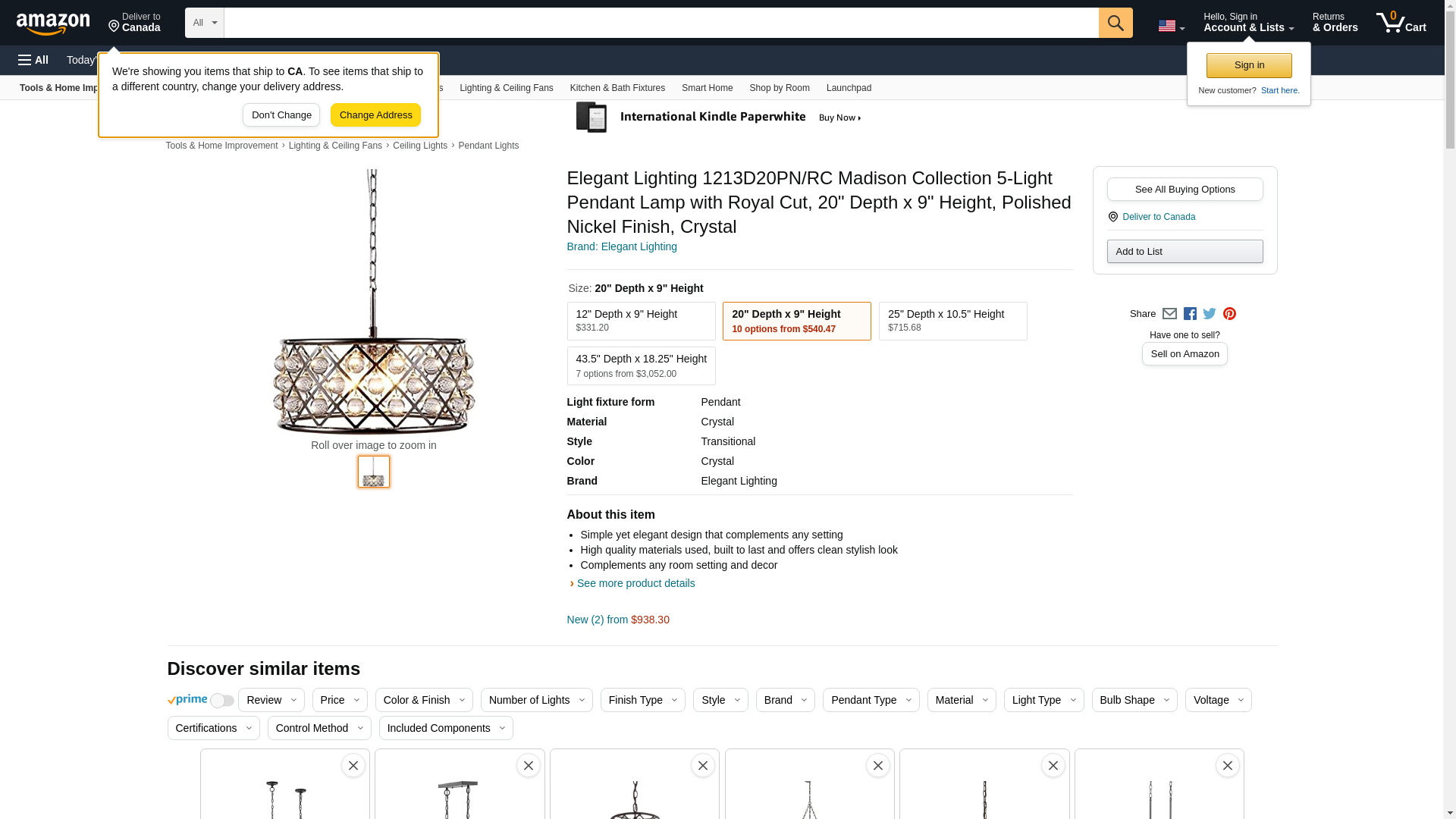
Task: Click into the Amazon search field
Action: point(661,23)
